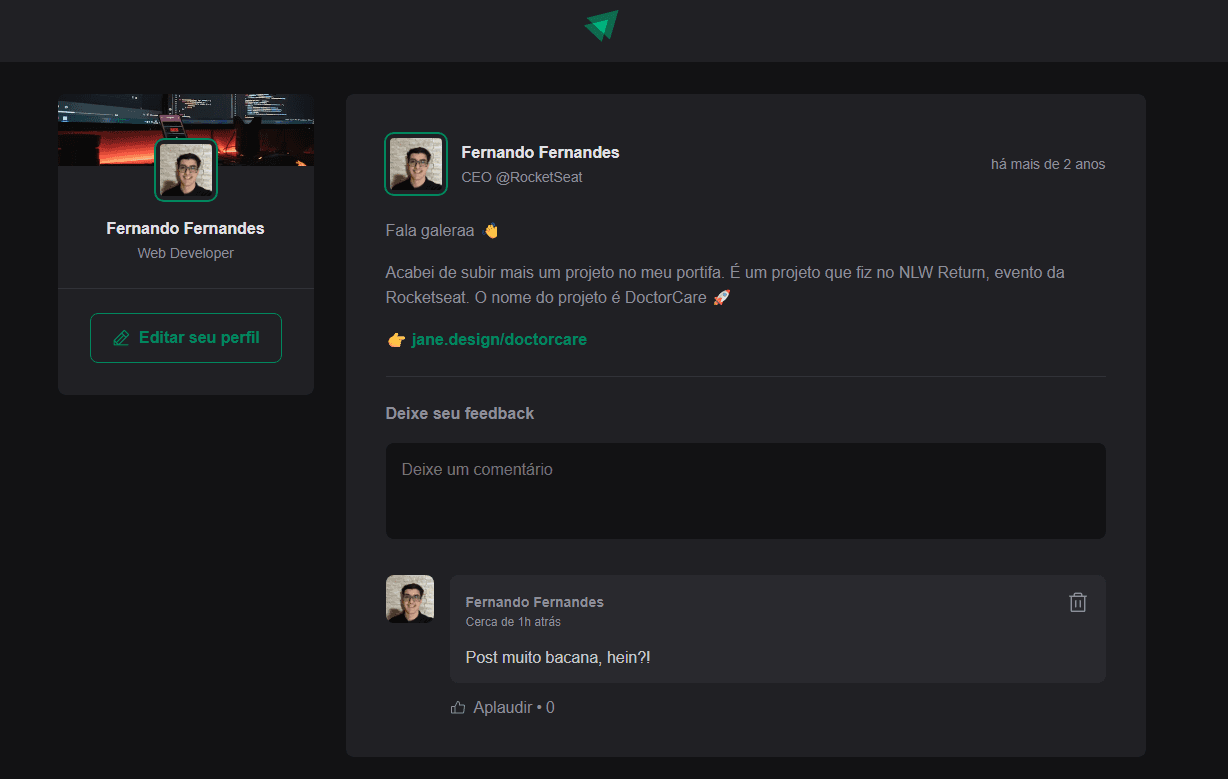Select the post author's avatar thumbnail
This screenshot has height=779, width=1228.
tap(416, 163)
